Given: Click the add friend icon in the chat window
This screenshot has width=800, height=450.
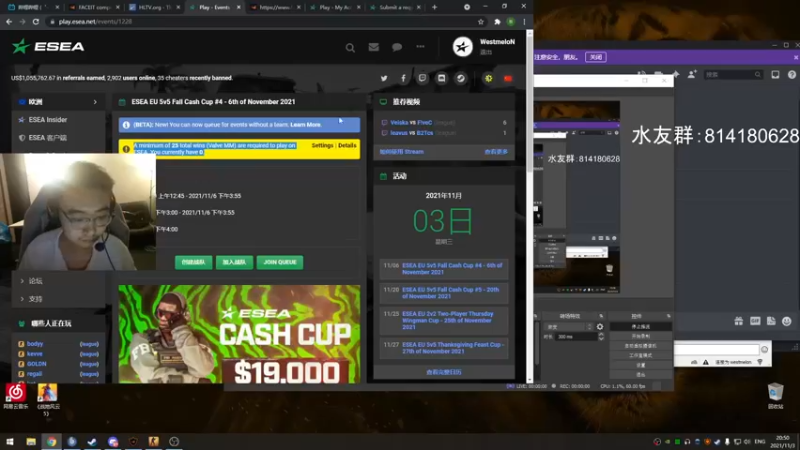Looking at the screenshot, I should click(x=692, y=74).
